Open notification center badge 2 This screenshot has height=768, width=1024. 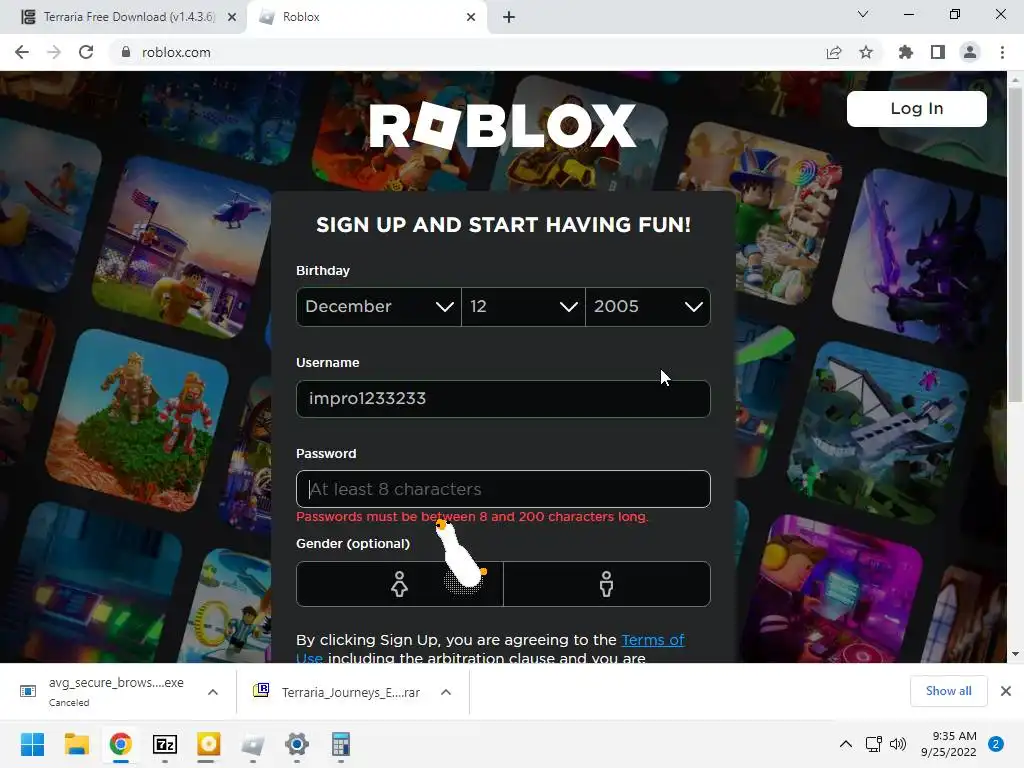[x=996, y=744]
